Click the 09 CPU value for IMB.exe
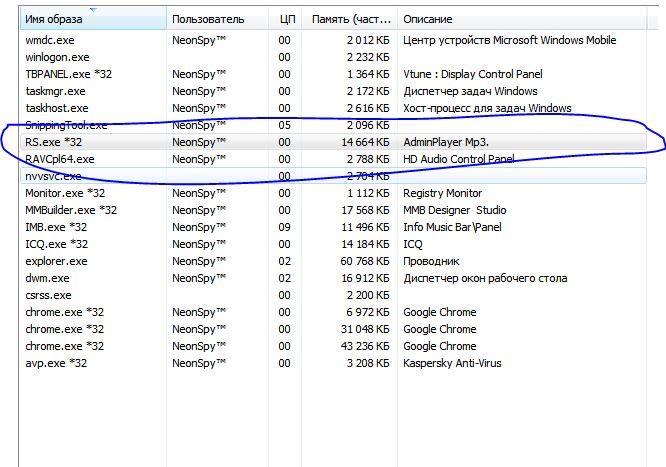Image resolution: width=666 pixels, height=467 pixels. [x=285, y=227]
